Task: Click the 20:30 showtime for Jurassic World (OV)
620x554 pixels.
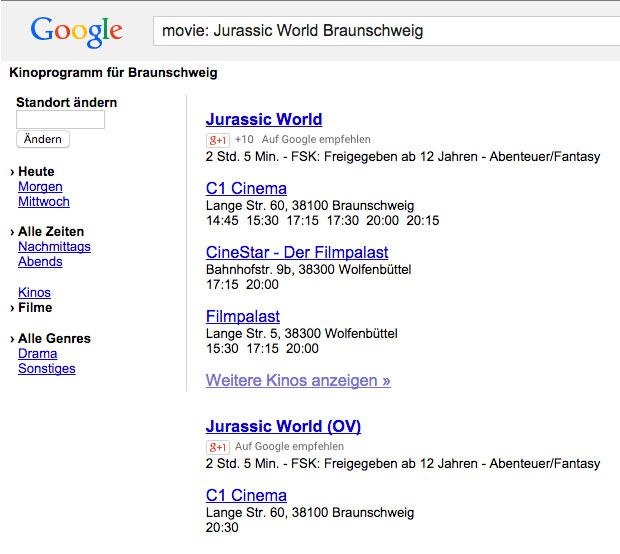Action: 222,528
